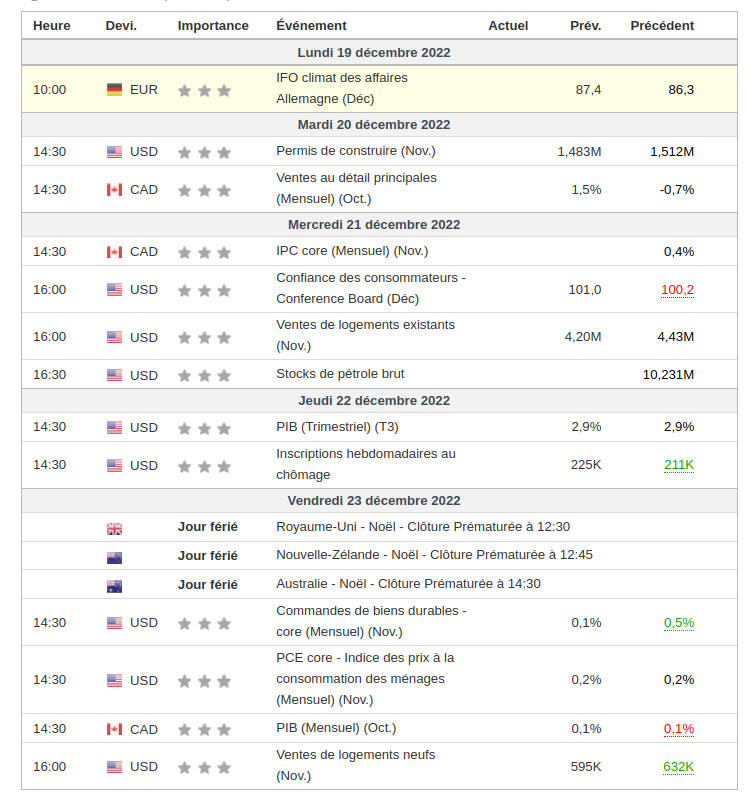This screenshot has width=753, height=808.
Task: Click the Précédent column header
Action: 662,26
